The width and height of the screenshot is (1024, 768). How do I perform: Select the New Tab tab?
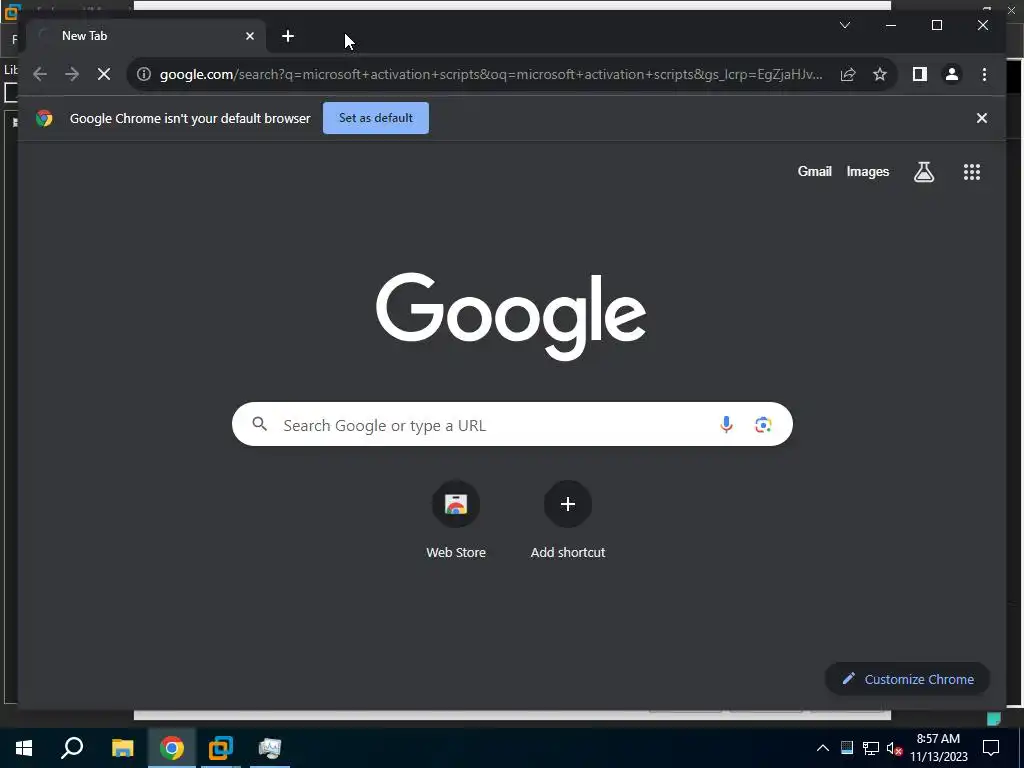[146, 37]
